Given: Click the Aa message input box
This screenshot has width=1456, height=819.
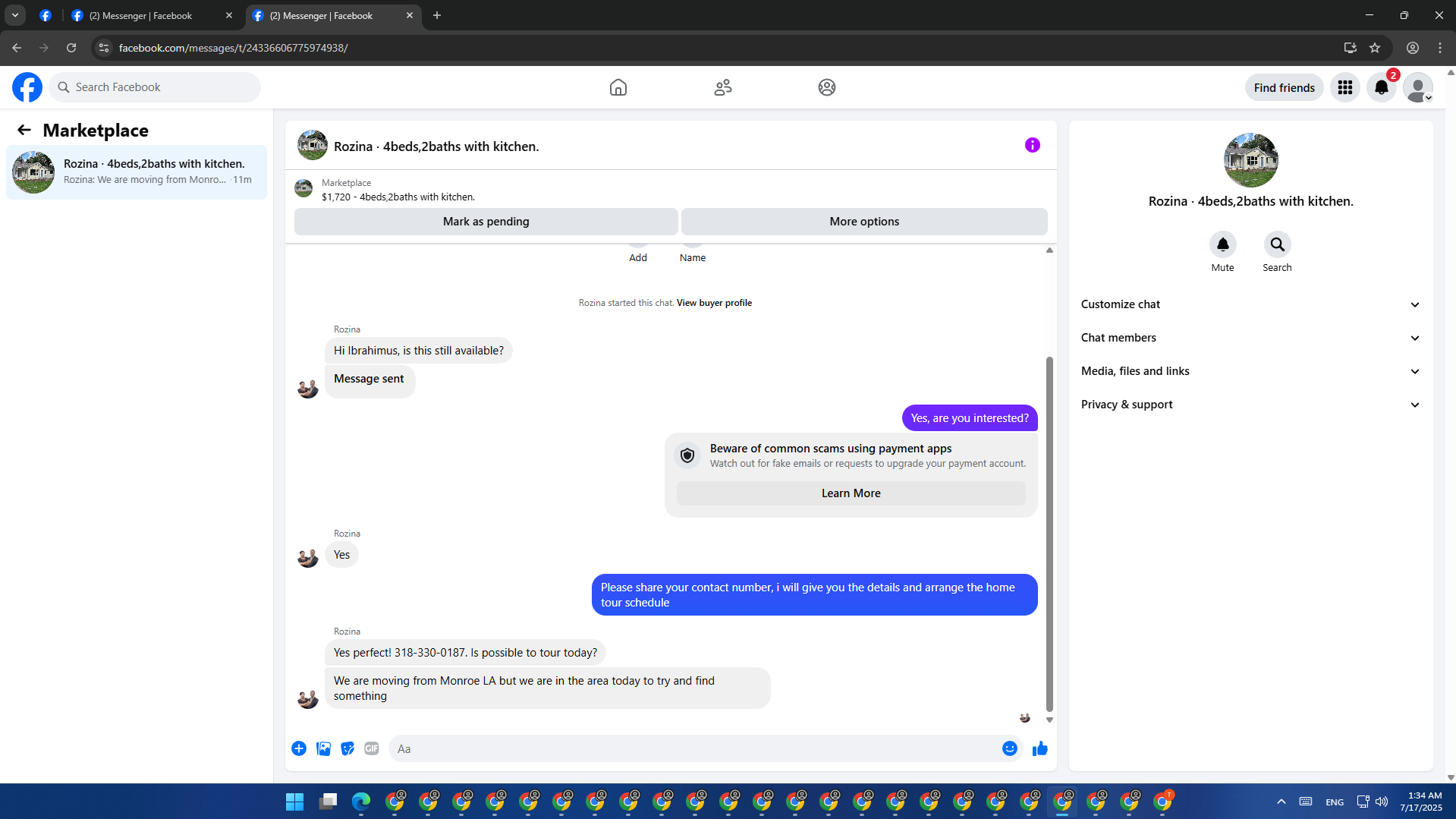Looking at the screenshot, I should pos(694,748).
